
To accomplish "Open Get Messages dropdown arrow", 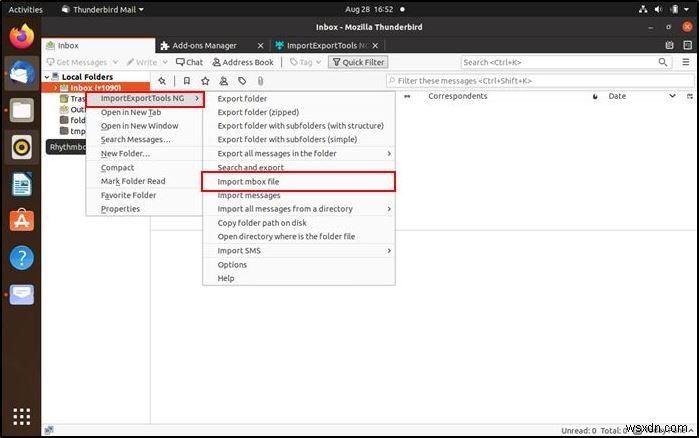I will (x=115, y=62).
